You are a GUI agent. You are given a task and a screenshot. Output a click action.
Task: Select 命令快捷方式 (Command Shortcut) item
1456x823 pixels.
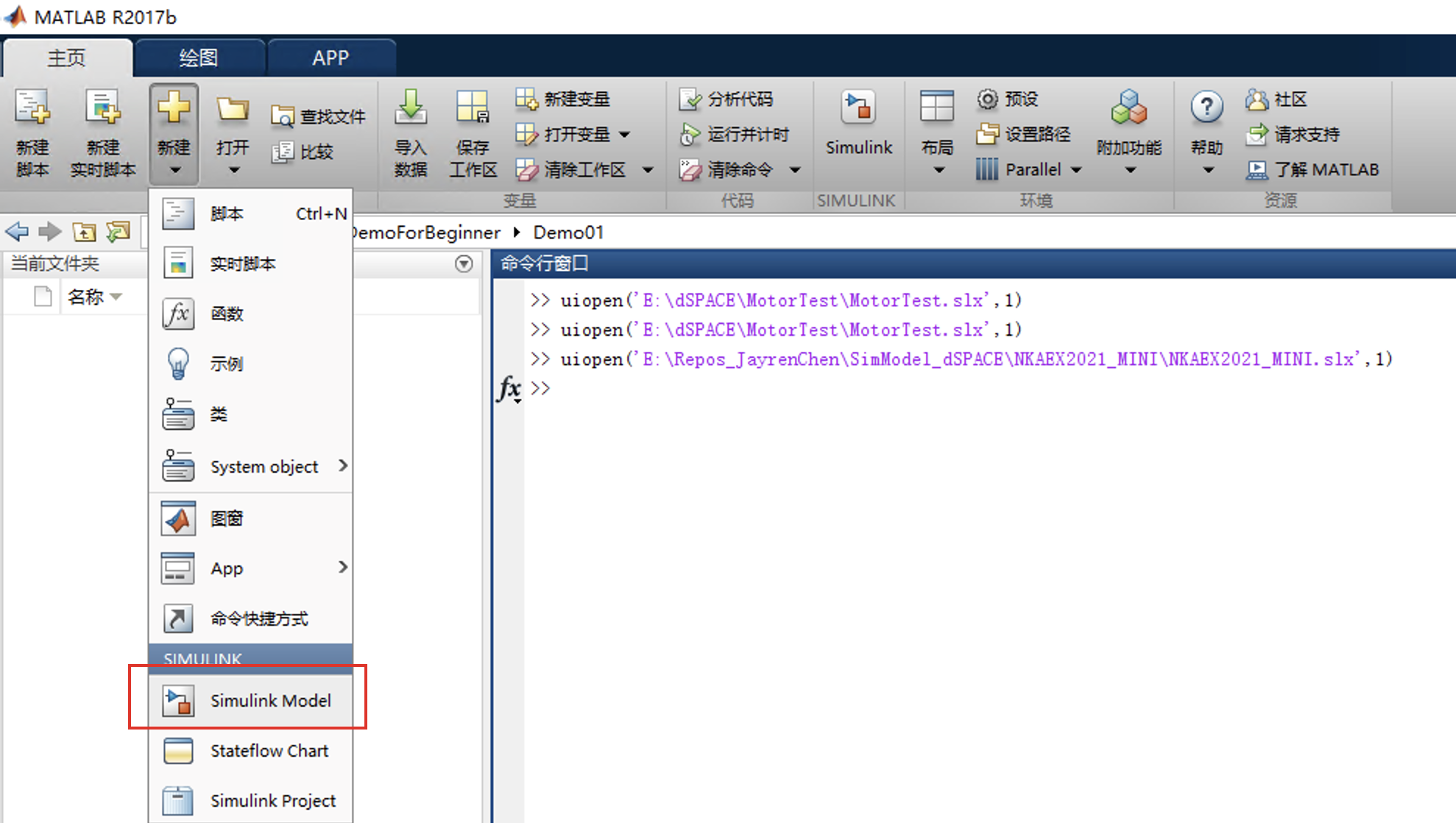(251, 618)
